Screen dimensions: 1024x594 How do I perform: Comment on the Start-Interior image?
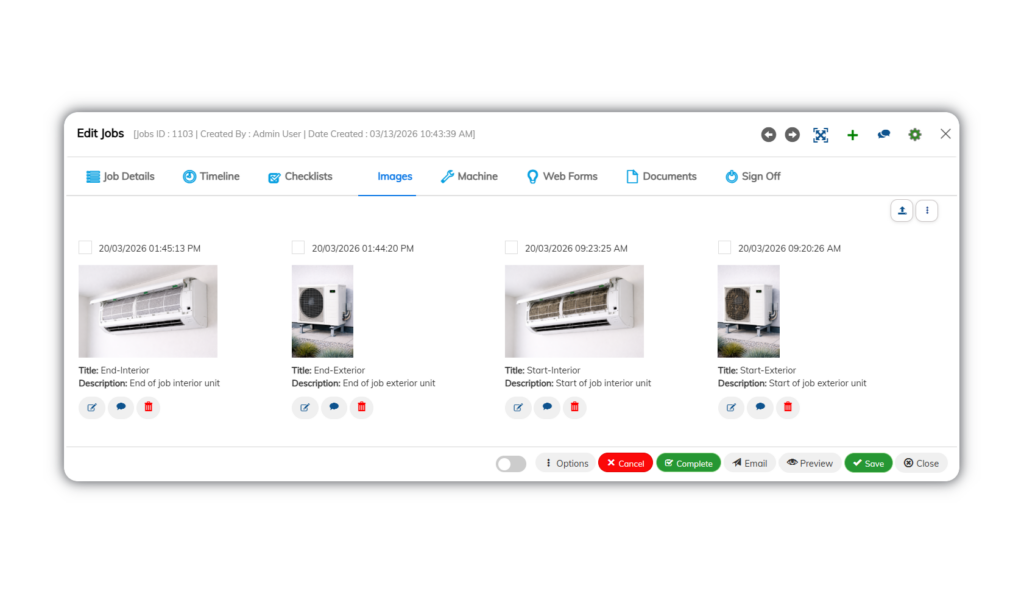(547, 407)
